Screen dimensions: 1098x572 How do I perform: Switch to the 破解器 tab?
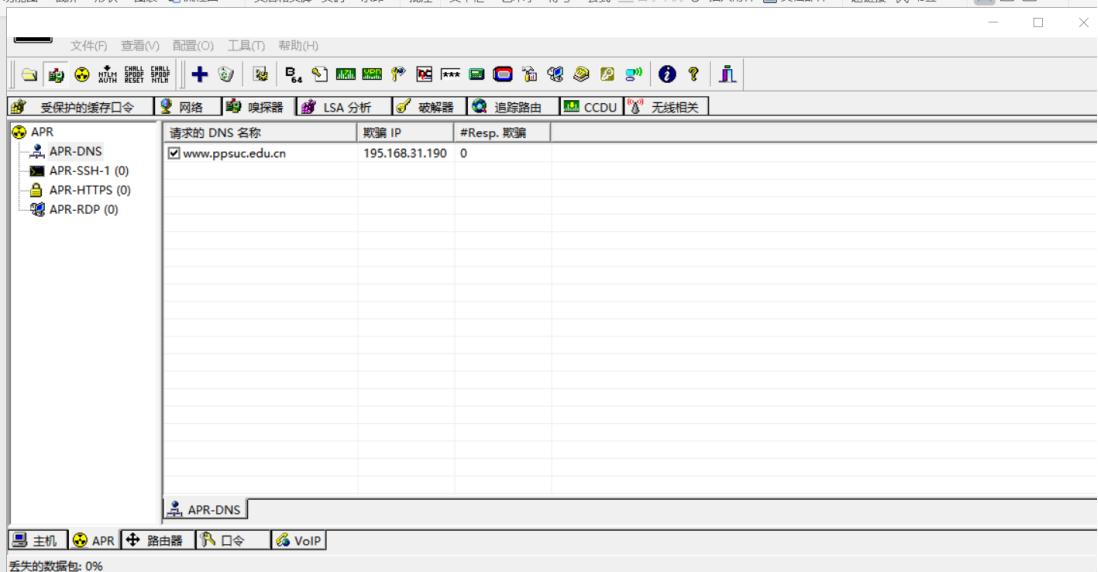point(429,107)
